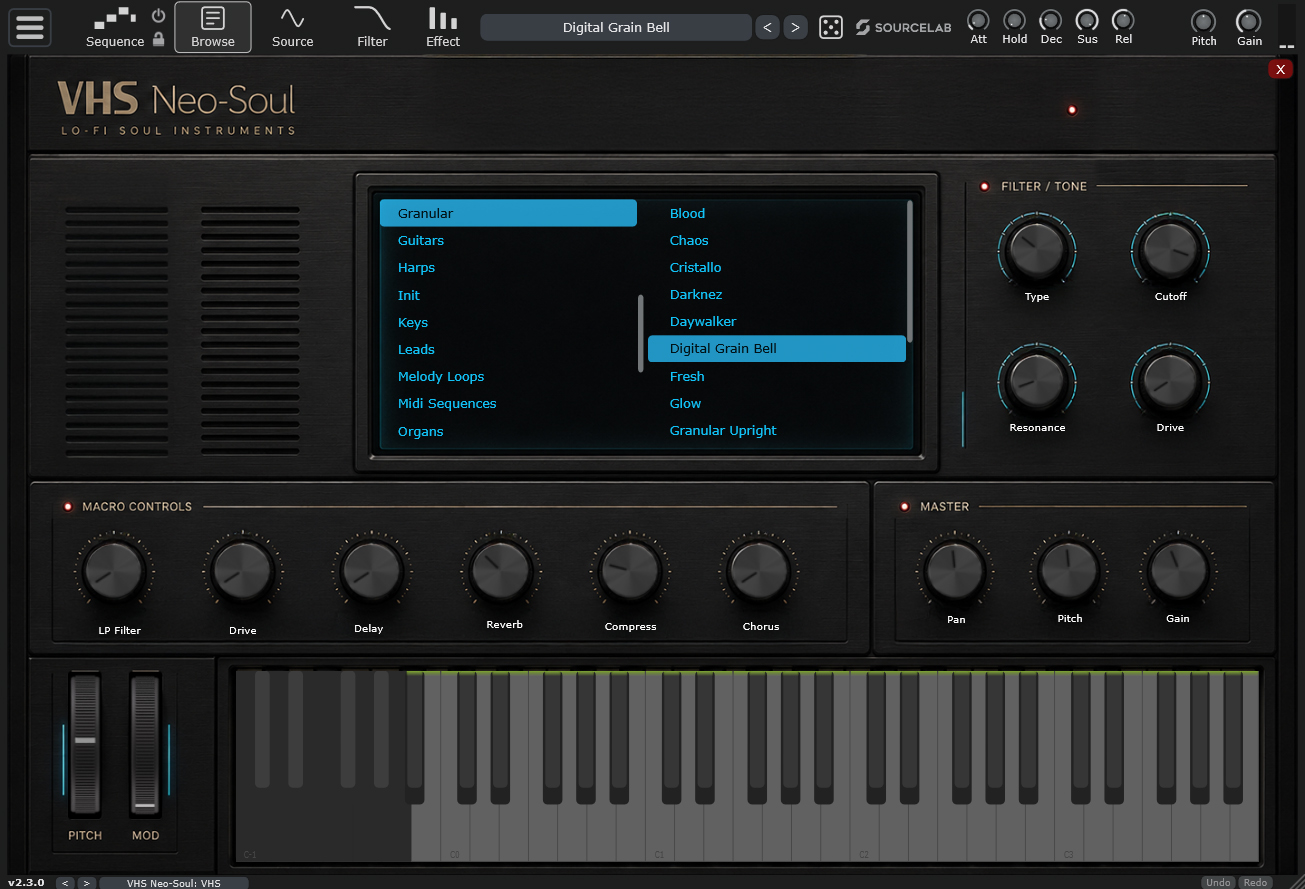
Task: Select the Init category
Action: click(x=508, y=295)
